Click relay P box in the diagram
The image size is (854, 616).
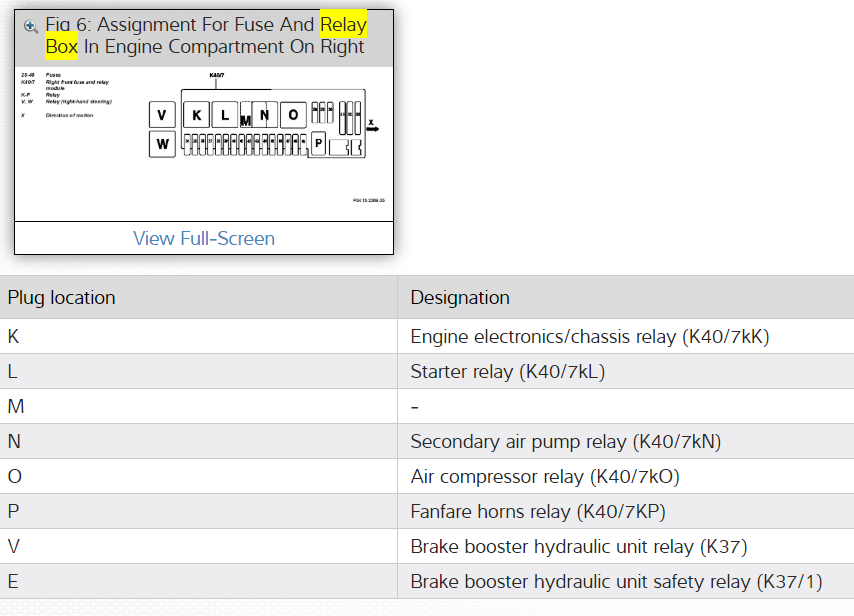(318, 144)
